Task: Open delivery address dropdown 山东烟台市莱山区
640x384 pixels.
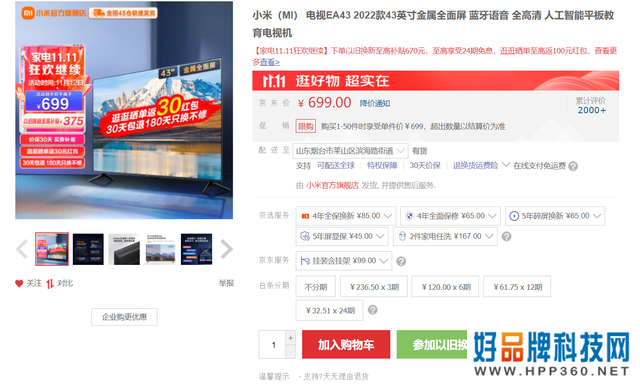Action: click(x=350, y=151)
